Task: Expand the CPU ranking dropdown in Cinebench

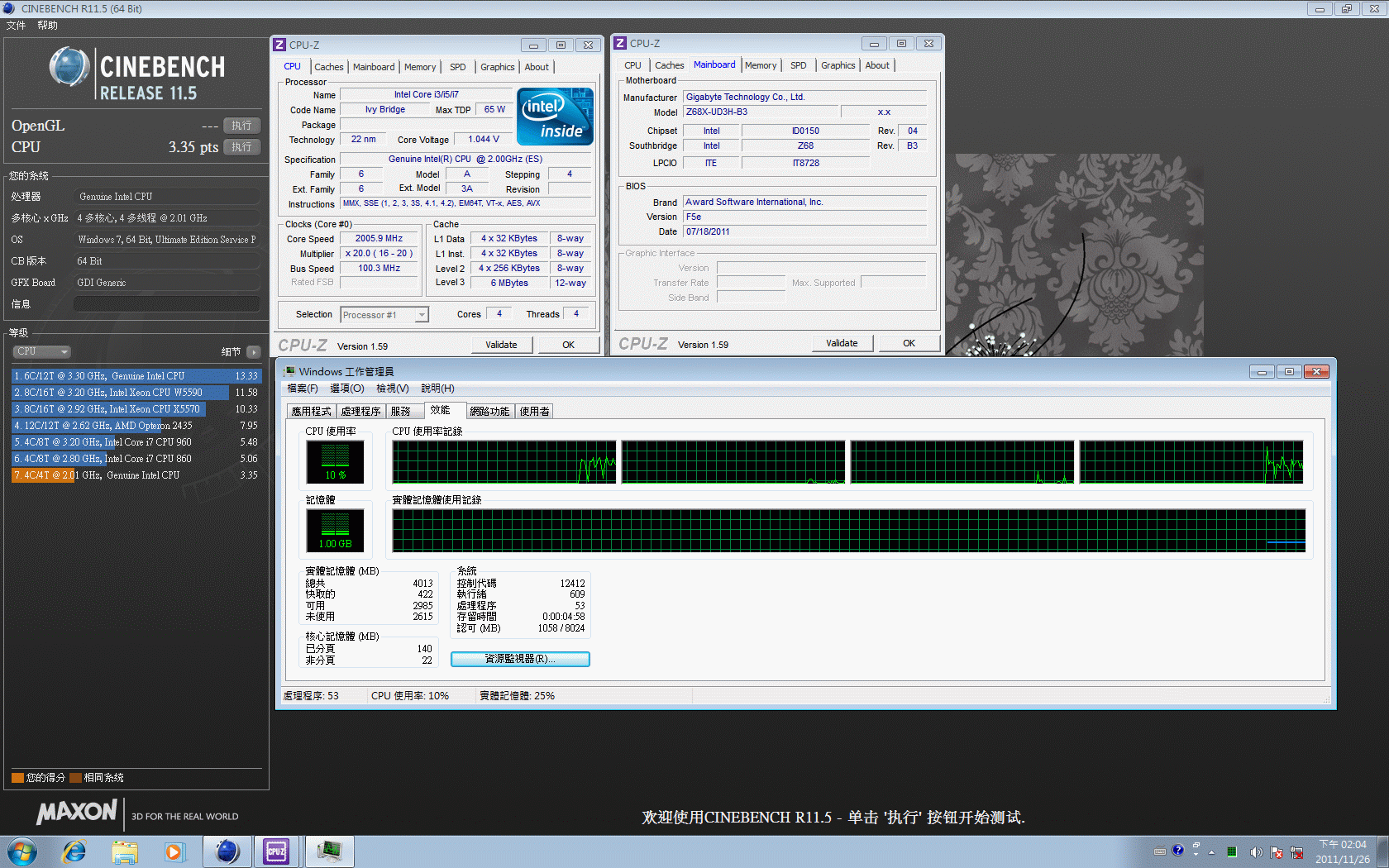Action: click(x=41, y=351)
